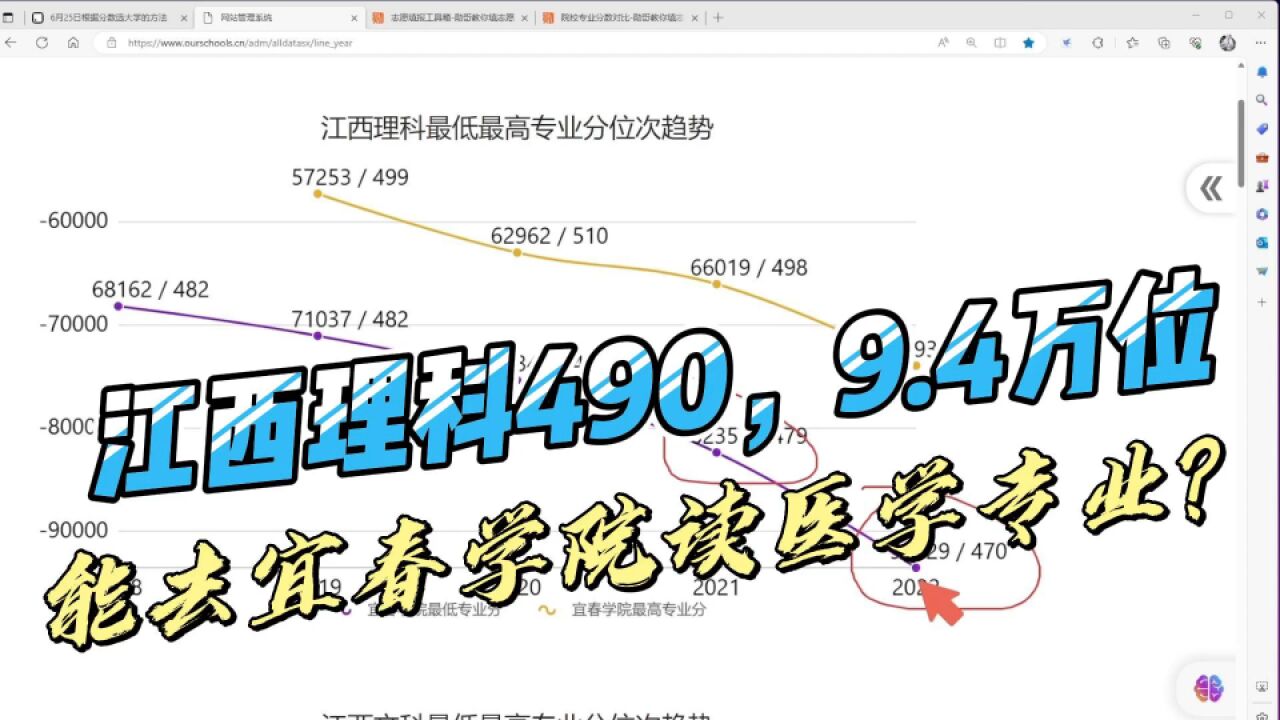The width and height of the screenshot is (1280, 720).
Task: Select data point 71037 / 482
Action: pos(318,335)
